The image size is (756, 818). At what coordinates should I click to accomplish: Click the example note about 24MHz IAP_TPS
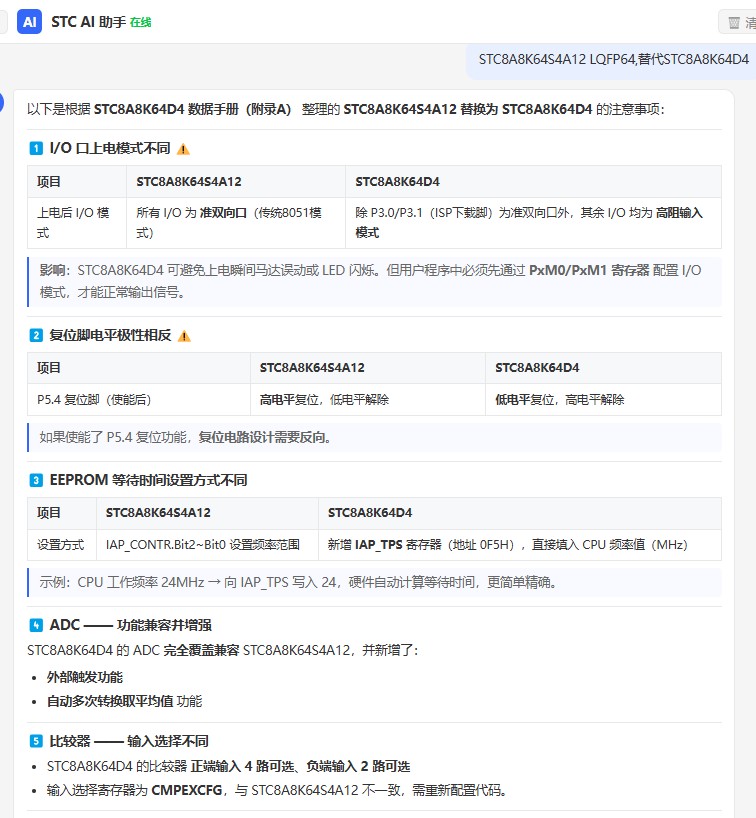pyautogui.click(x=375, y=582)
